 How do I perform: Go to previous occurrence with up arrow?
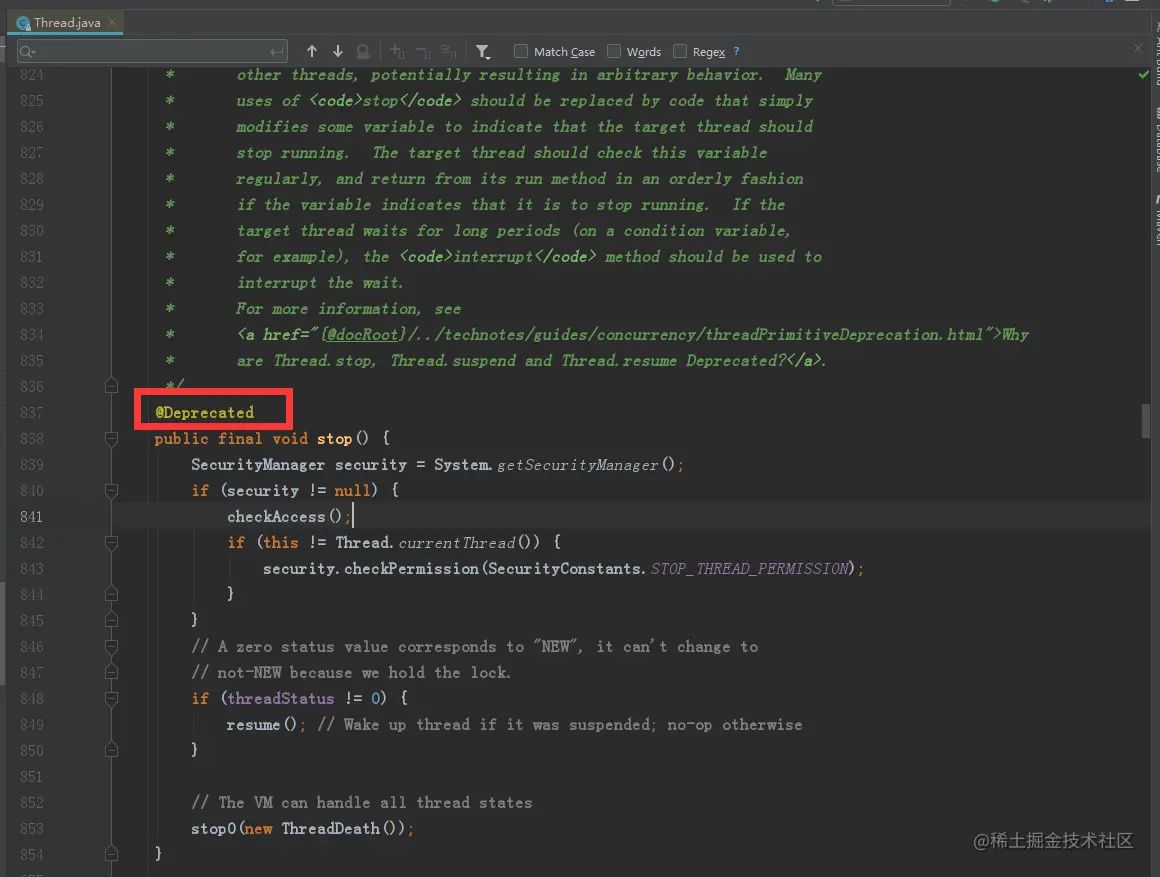tap(311, 51)
